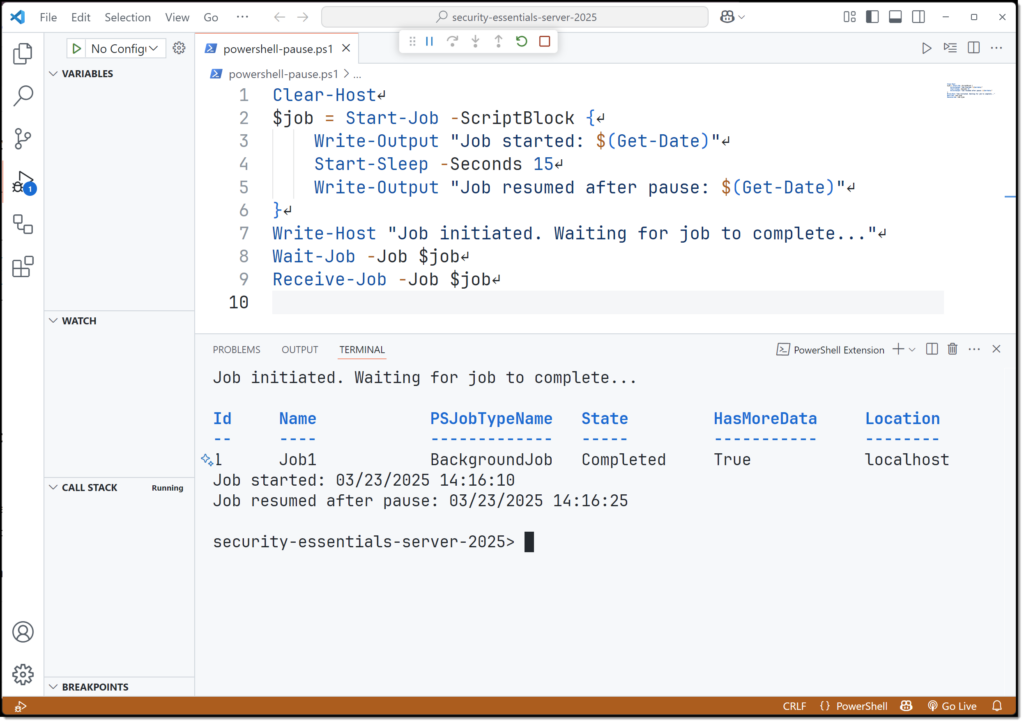Run selection using the editor title icon
The height and width of the screenshot is (723, 1024).
950,48
